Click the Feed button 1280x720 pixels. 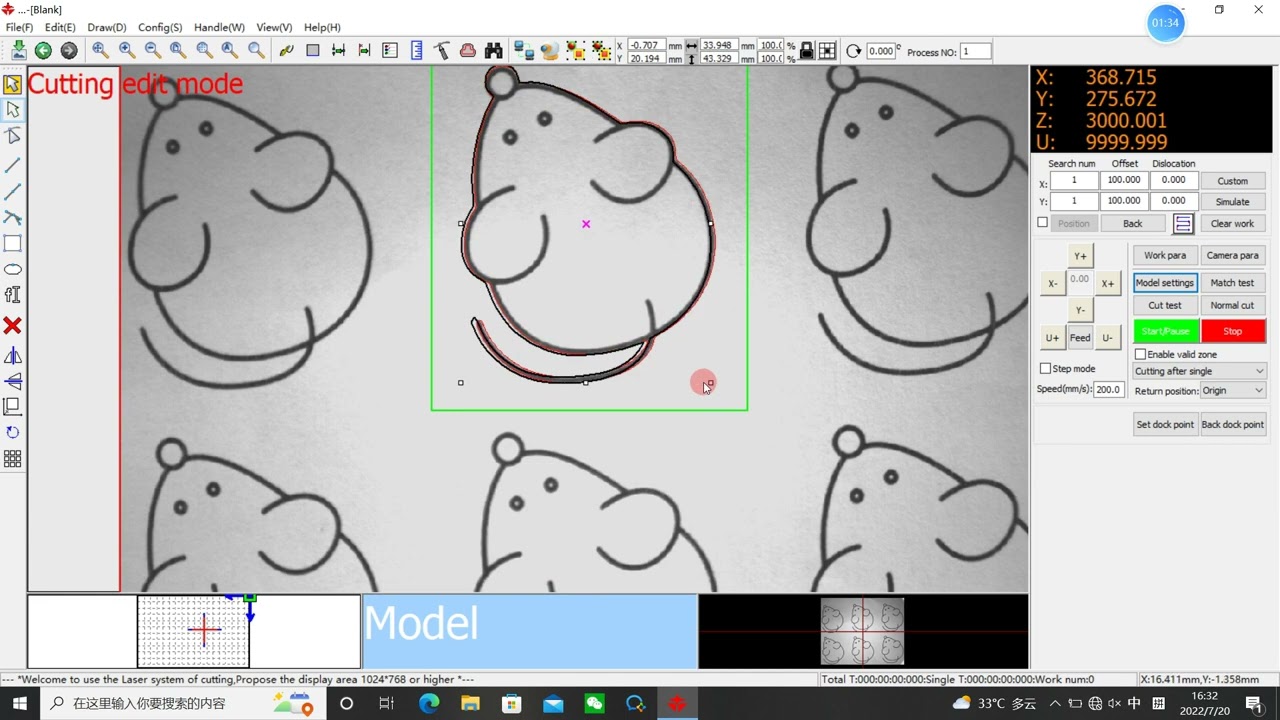[1080, 338]
